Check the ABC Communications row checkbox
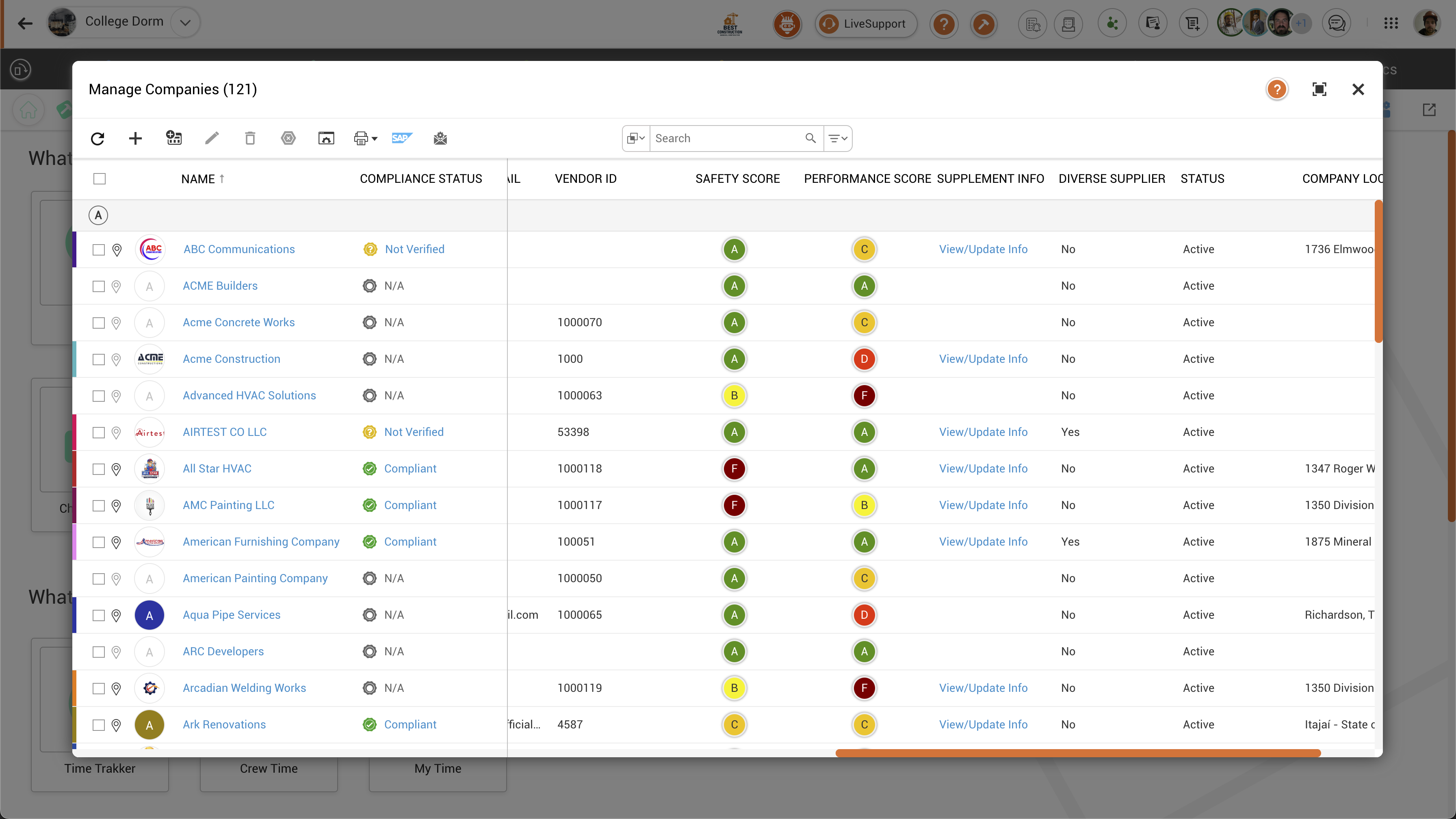The image size is (1456, 819). [x=99, y=250]
